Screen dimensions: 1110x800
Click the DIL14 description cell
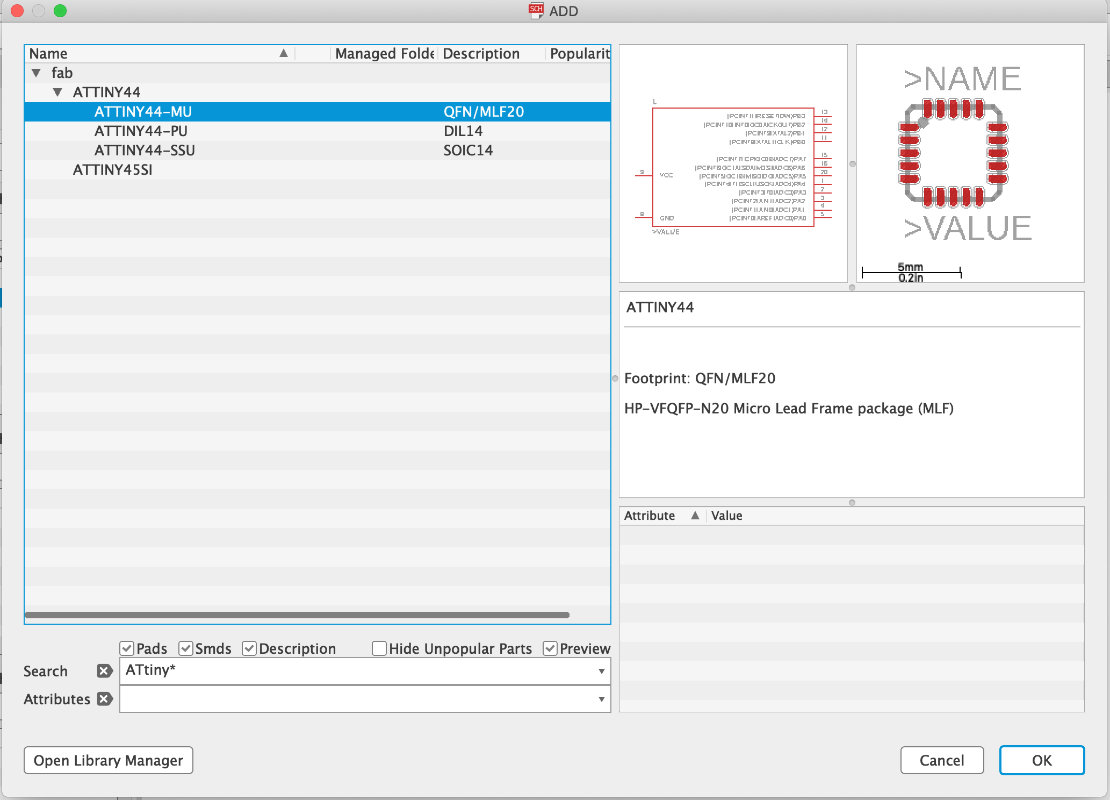click(x=463, y=131)
